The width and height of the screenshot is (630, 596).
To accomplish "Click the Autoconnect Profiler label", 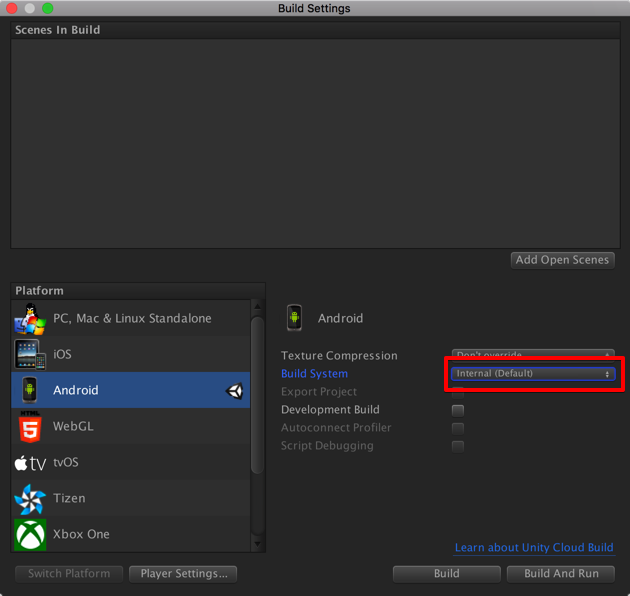I will coord(336,428).
